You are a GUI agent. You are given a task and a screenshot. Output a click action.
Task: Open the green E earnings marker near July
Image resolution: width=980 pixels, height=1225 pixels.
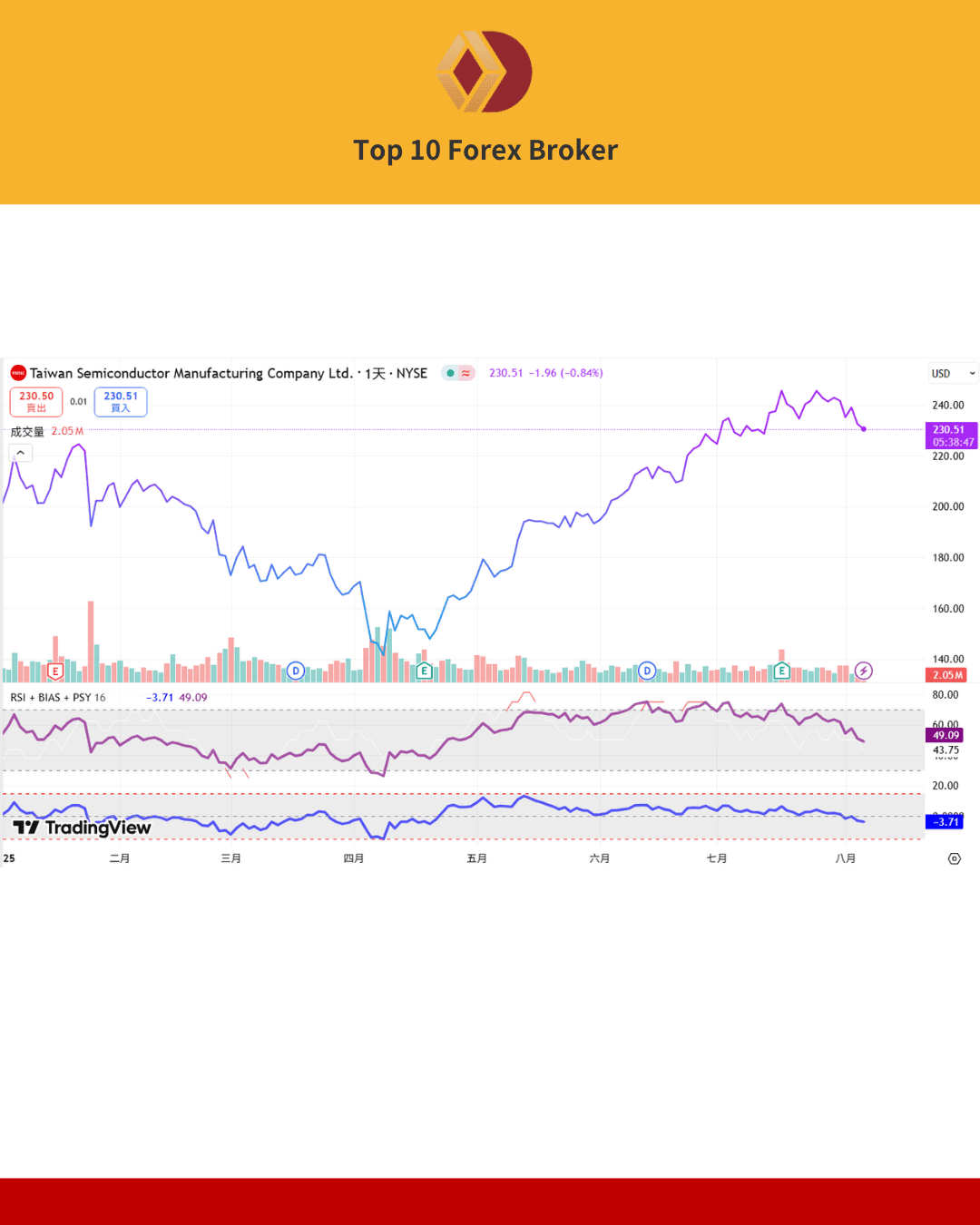click(x=781, y=671)
